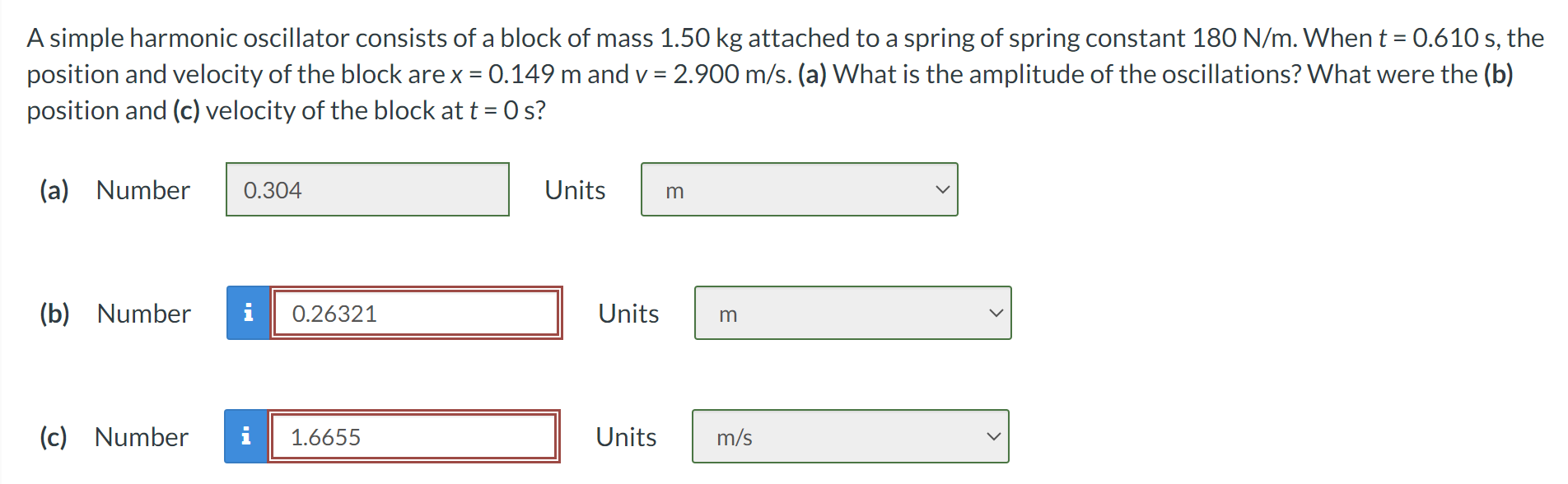The image size is (1568, 484).
Task: Click the (b) Number label
Action: (x=115, y=313)
